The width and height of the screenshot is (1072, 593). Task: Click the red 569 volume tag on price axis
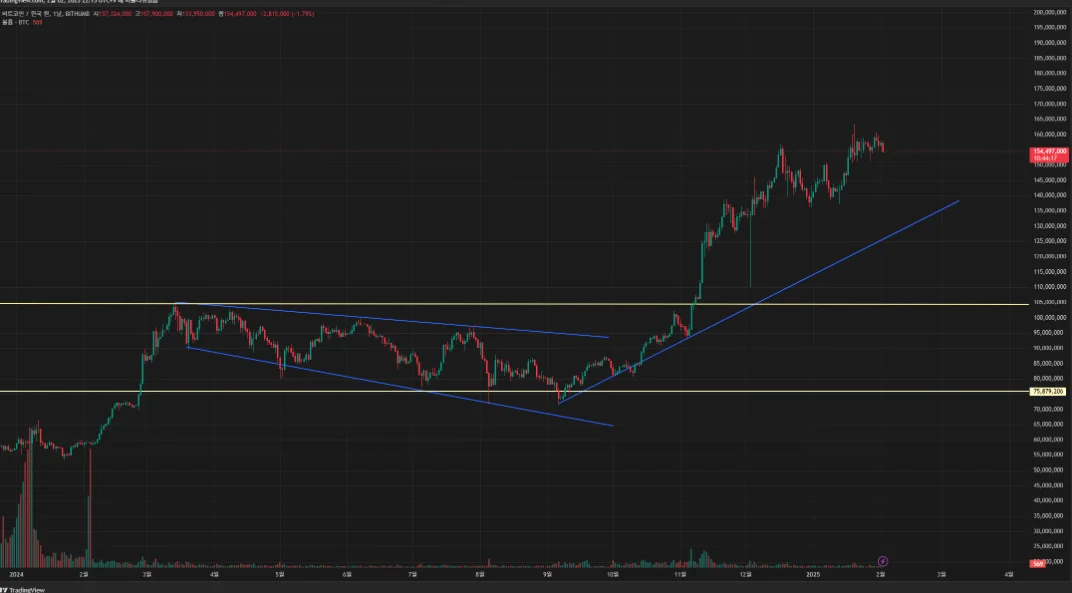coord(1038,564)
